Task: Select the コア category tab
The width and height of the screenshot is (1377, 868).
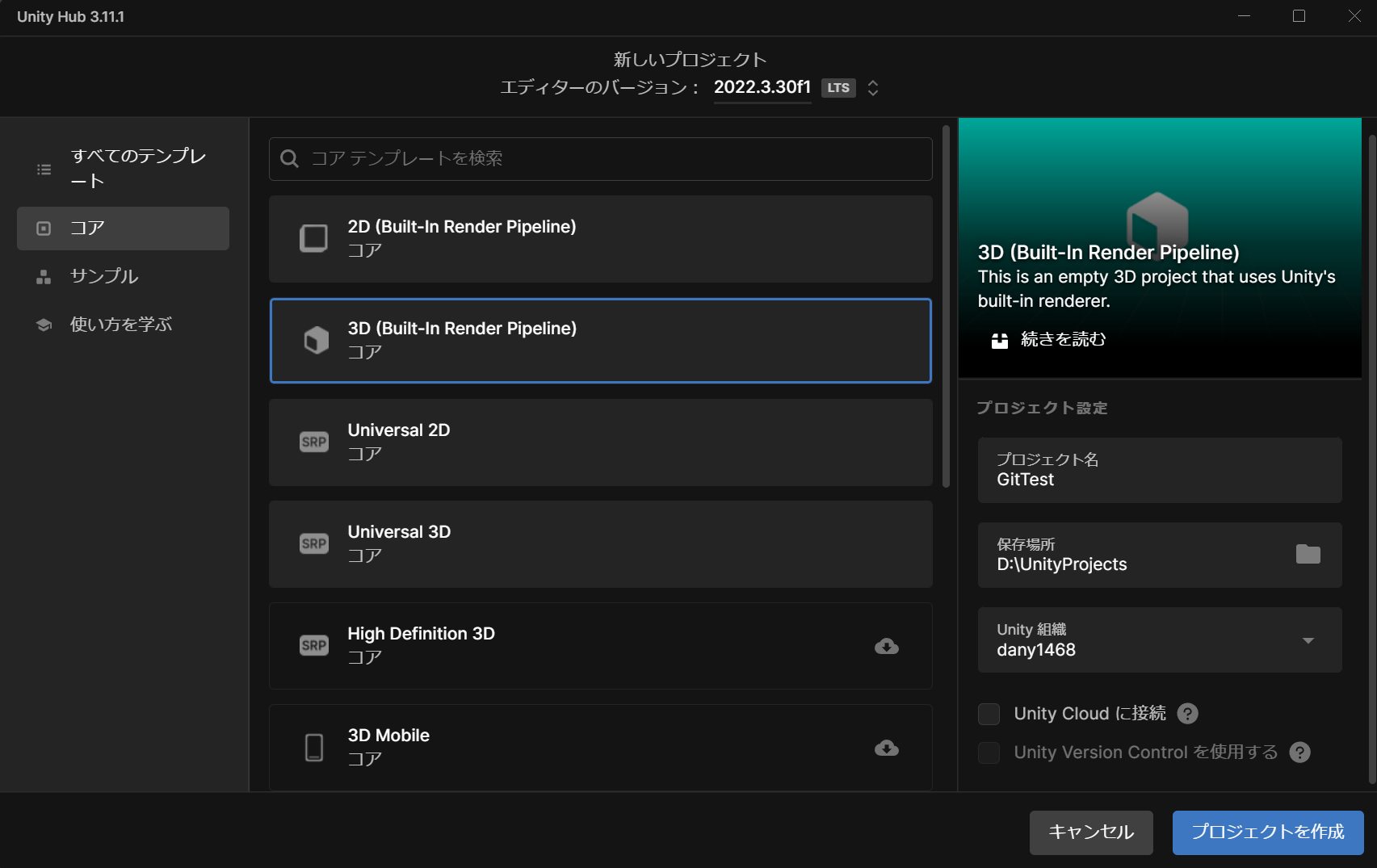Action: (123, 229)
